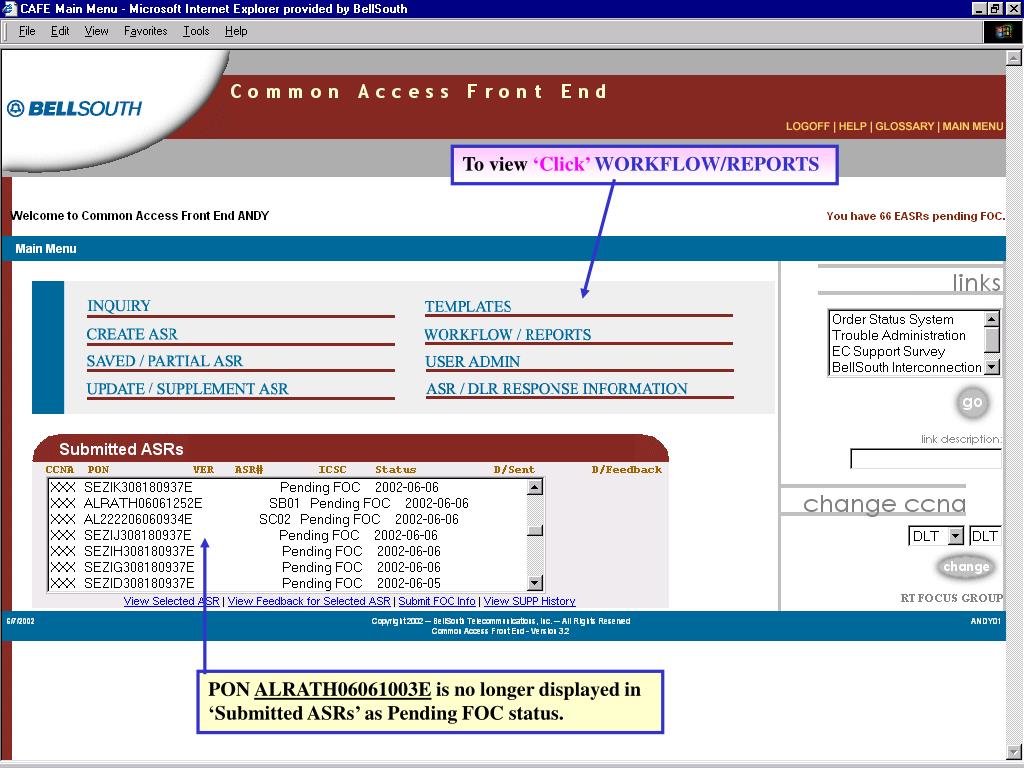Select PON ALRATH06061252E row

pyautogui.click(x=287, y=504)
